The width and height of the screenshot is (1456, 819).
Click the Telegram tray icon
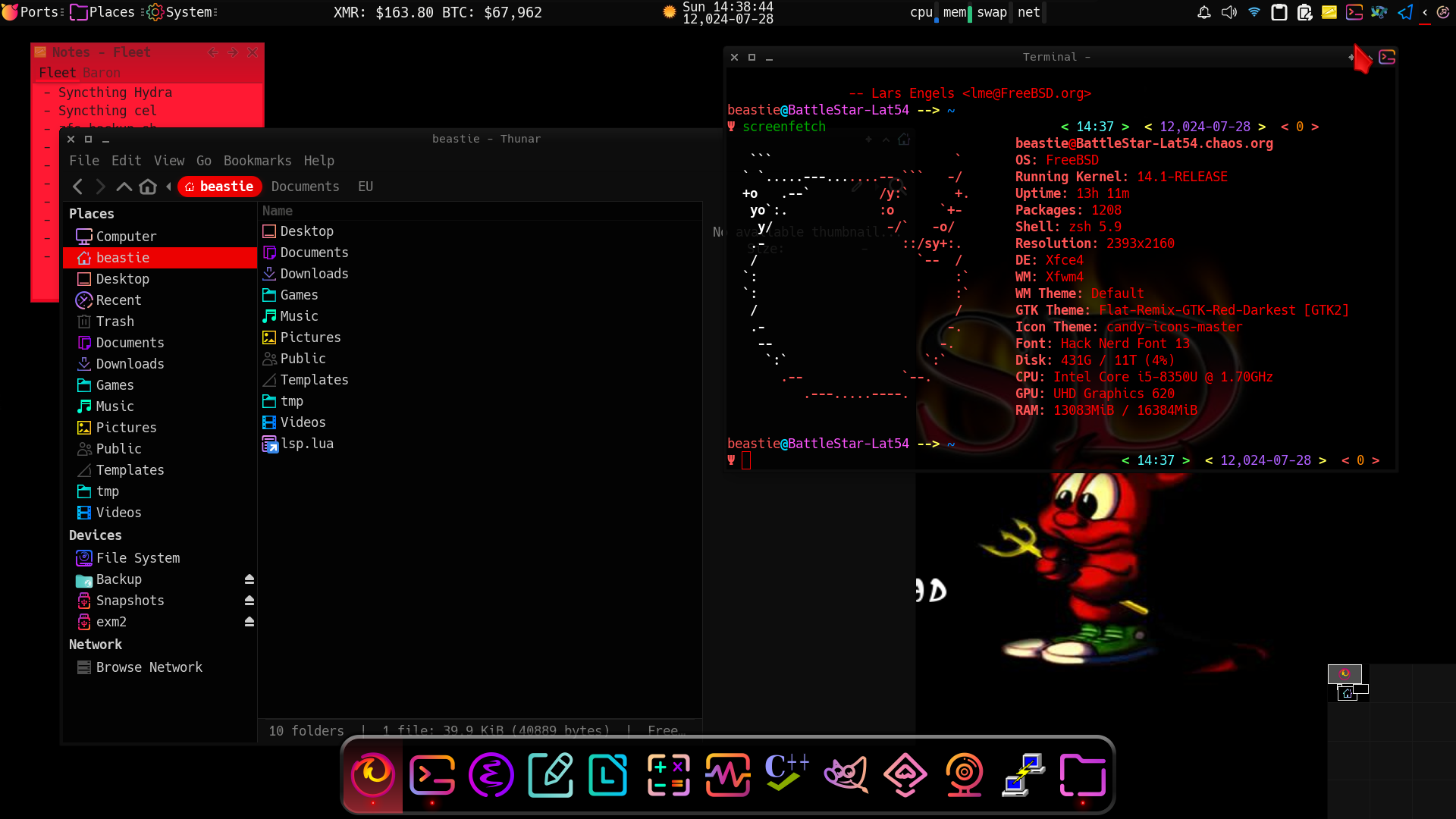click(x=1405, y=12)
